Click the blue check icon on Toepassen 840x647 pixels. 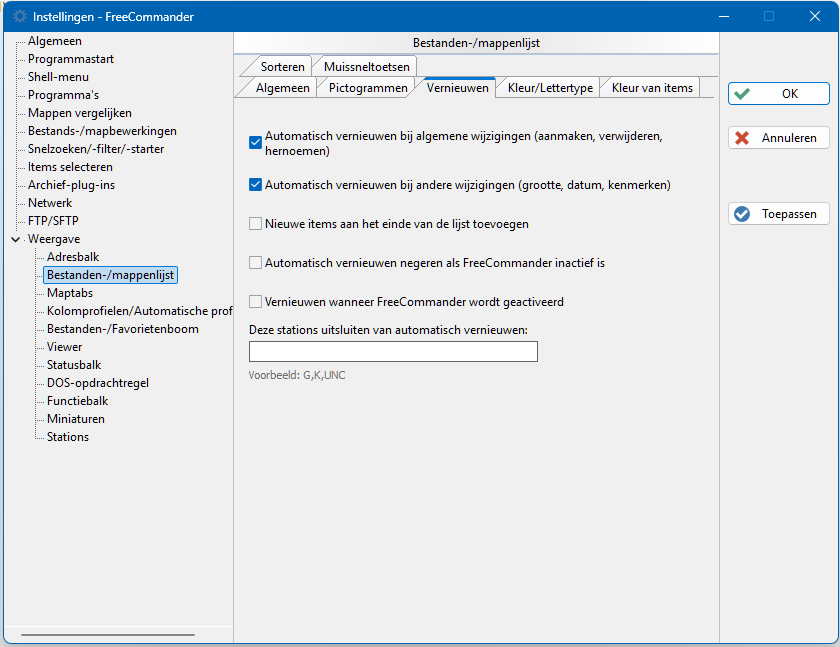[x=742, y=214]
